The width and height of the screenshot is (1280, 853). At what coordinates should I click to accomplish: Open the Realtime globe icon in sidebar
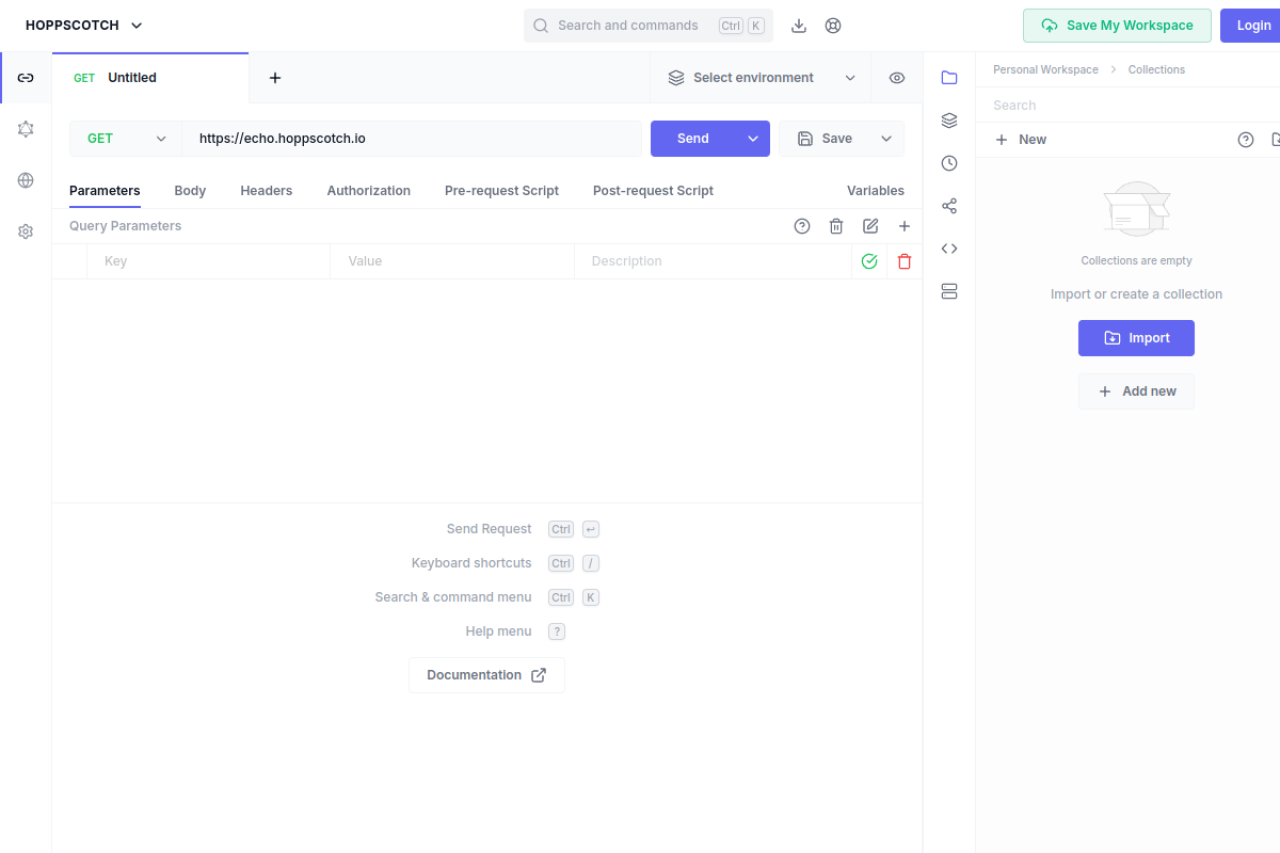click(26, 180)
